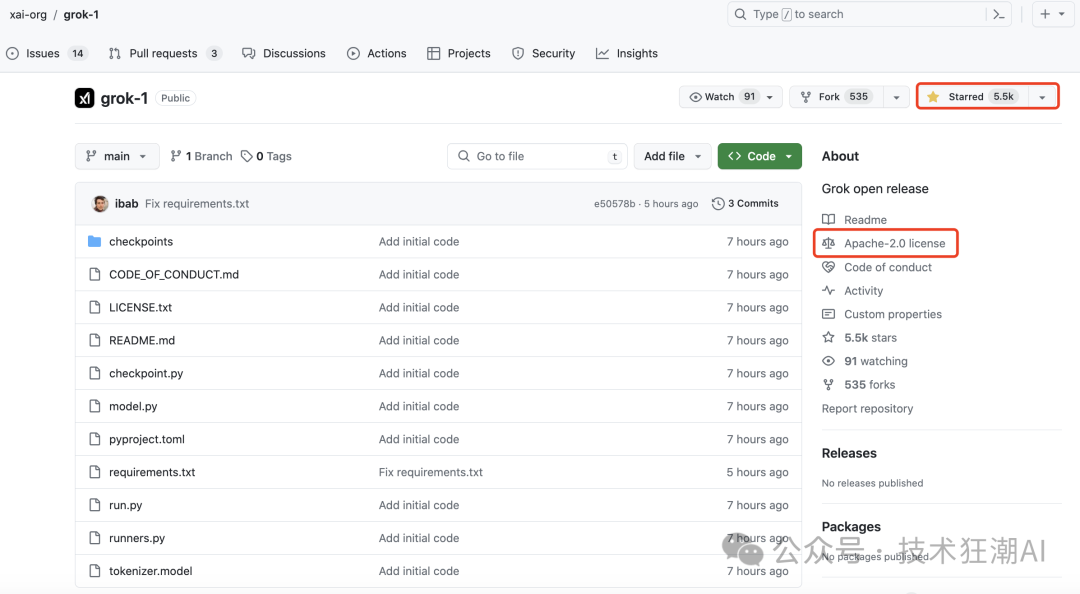Viewport: 1080px width, 594px height.
Task: Open the ibab author link
Action: [126, 203]
